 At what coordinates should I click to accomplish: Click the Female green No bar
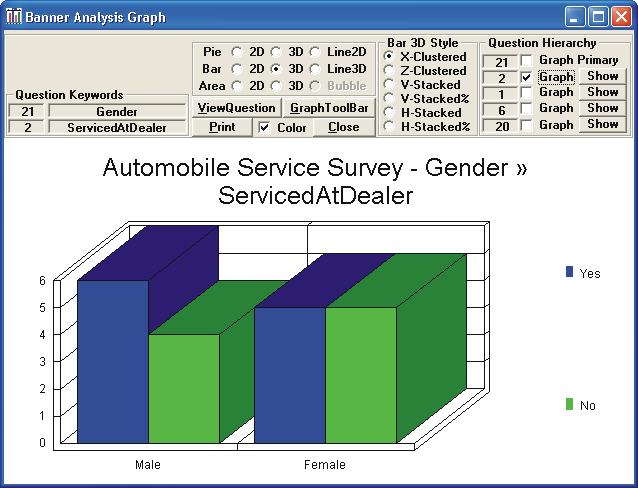361,375
